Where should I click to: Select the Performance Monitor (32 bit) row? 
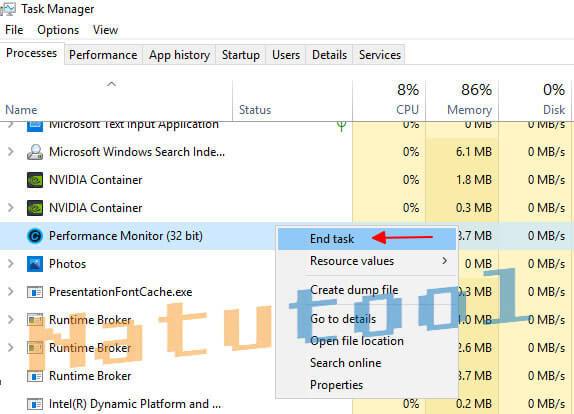pos(138,236)
